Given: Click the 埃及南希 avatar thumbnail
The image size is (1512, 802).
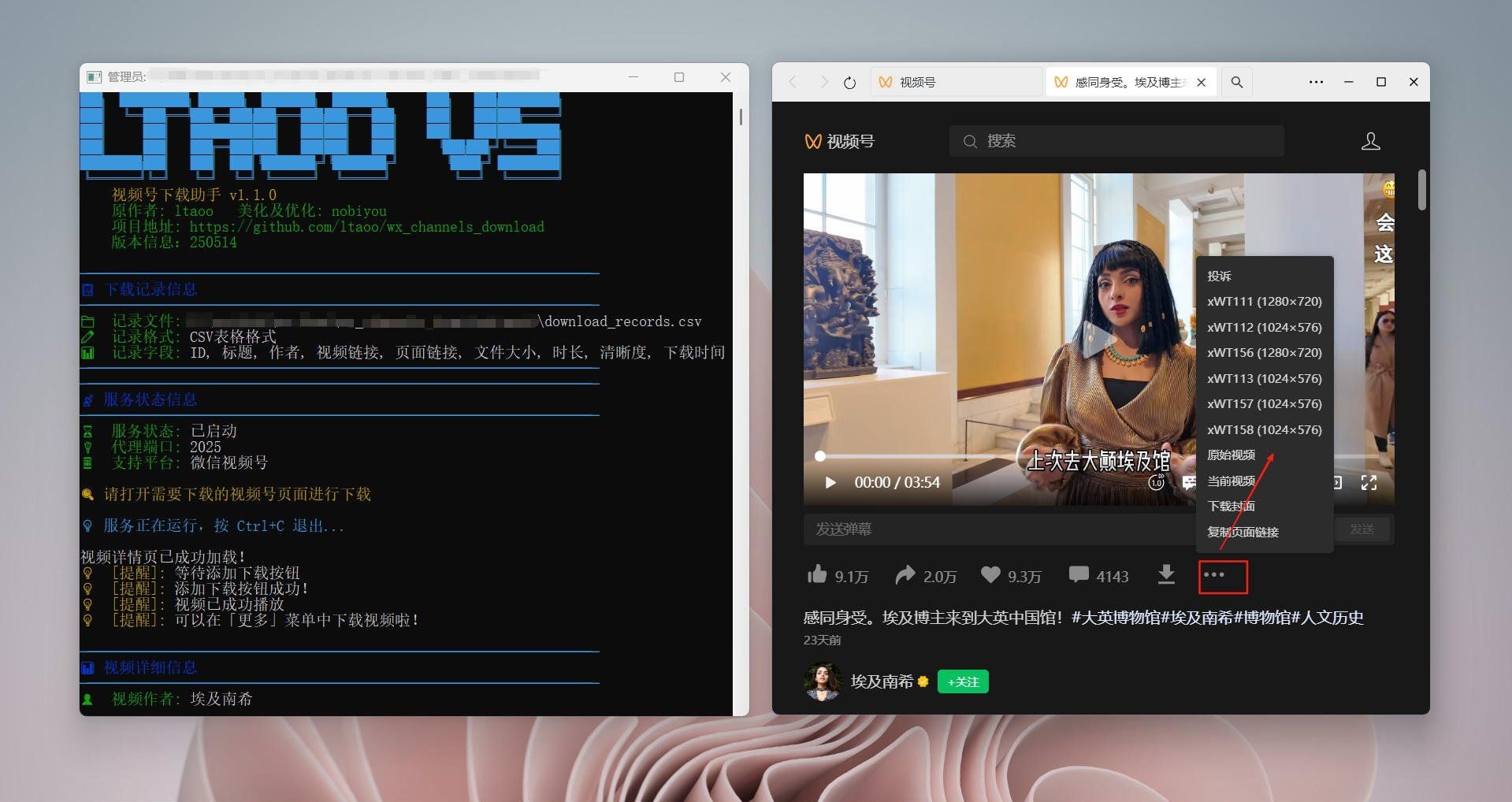Looking at the screenshot, I should 823,681.
